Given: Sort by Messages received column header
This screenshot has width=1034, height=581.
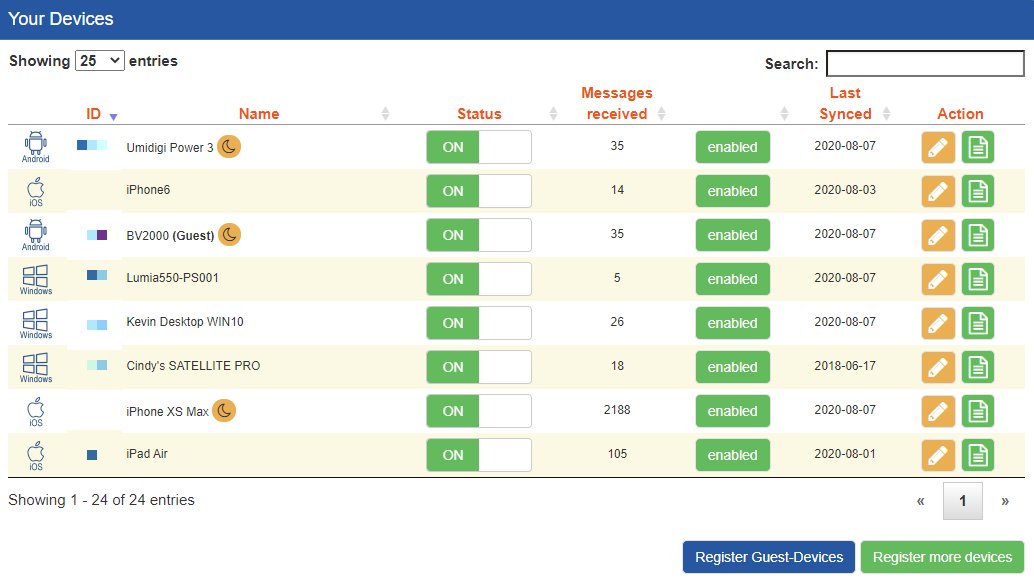Looking at the screenshot, I should pyautogui.click(x=617, y=104).
